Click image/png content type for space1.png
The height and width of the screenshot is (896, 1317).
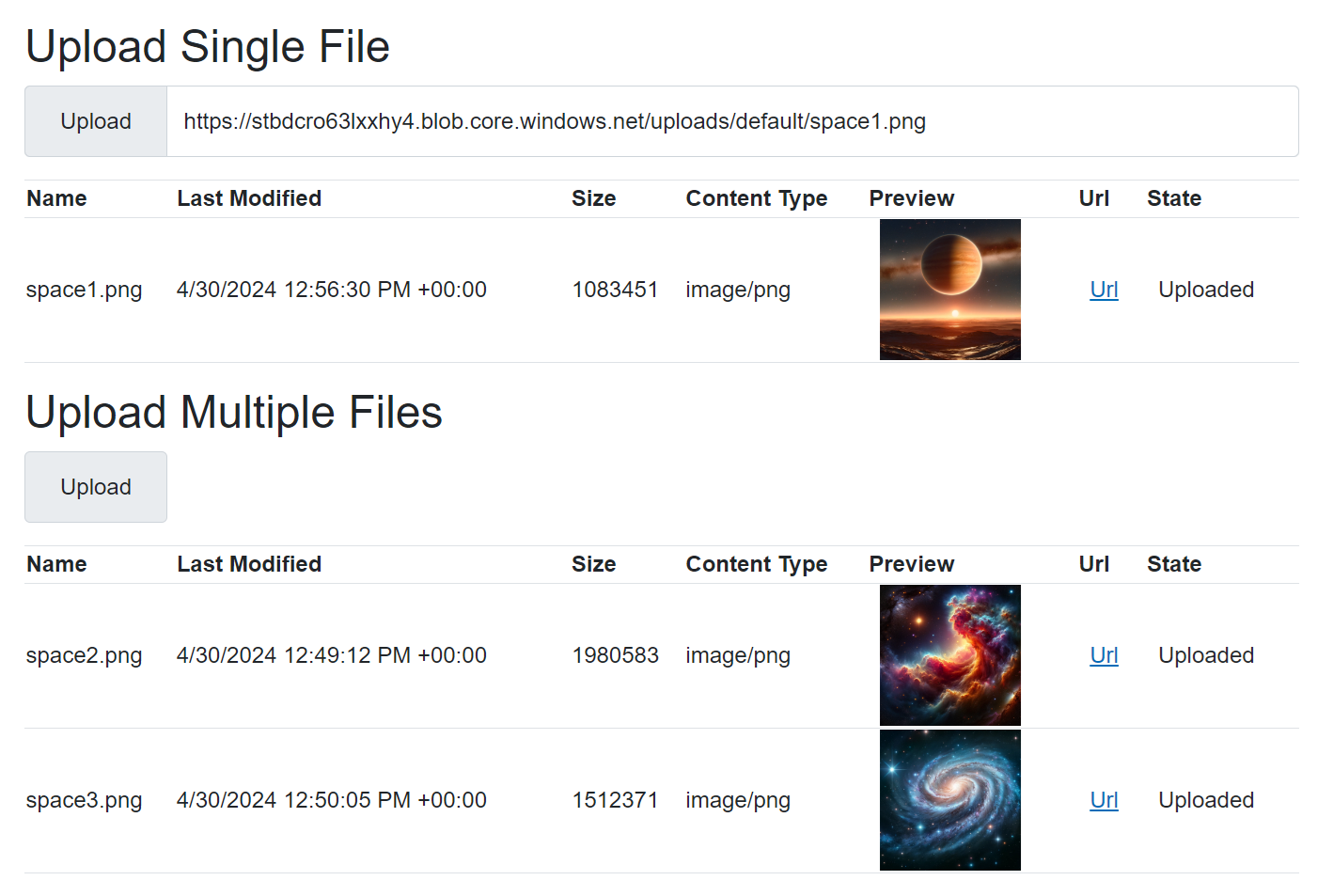tap(738, 290)
